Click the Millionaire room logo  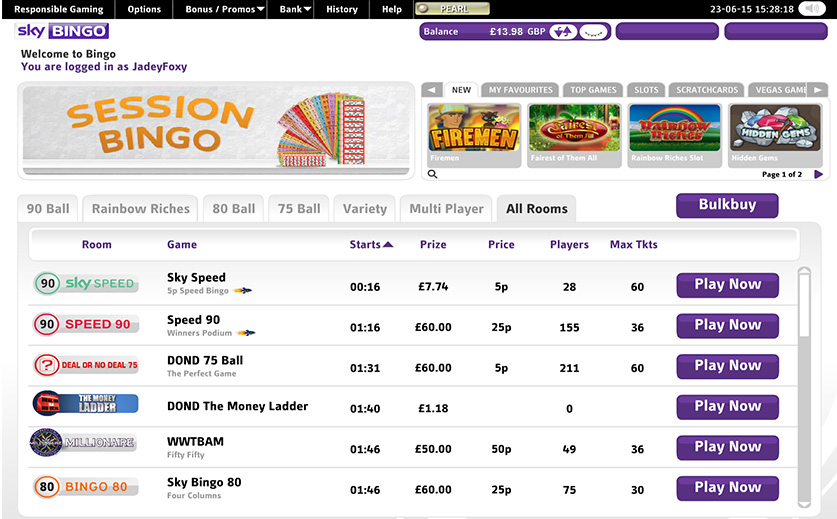(x=83, y=442)
